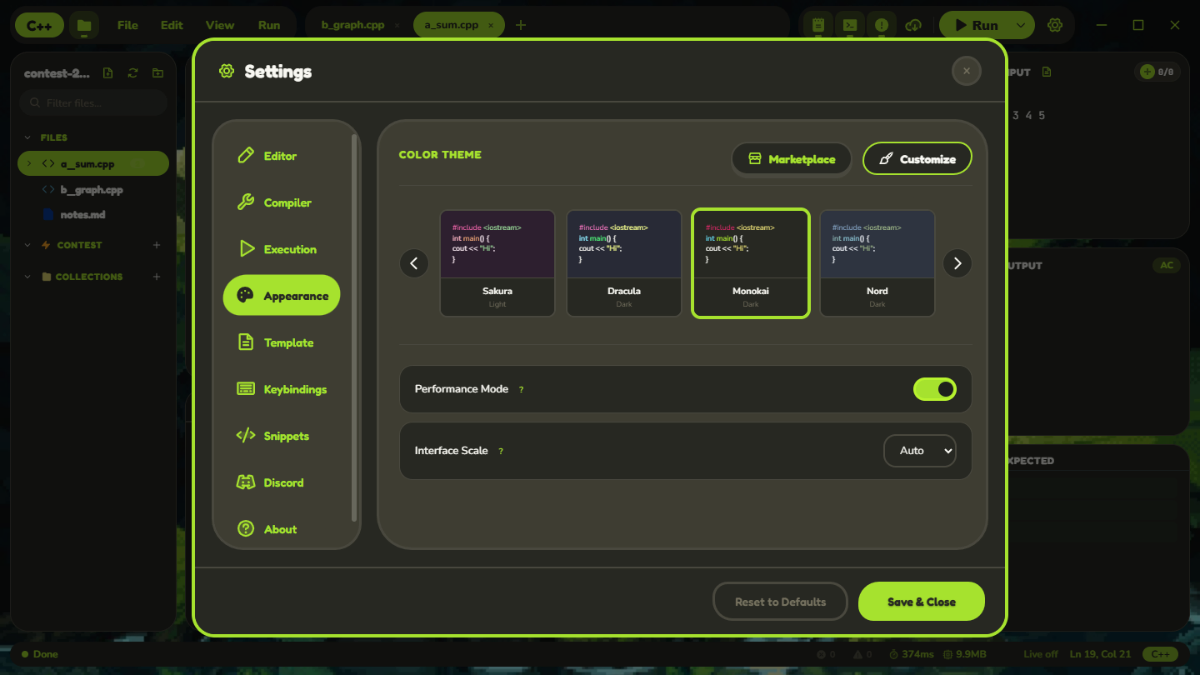Select notes.md in the file tree
Image resolution: width=1200 pixels, height=675 pixels.
tap(93, 214)
